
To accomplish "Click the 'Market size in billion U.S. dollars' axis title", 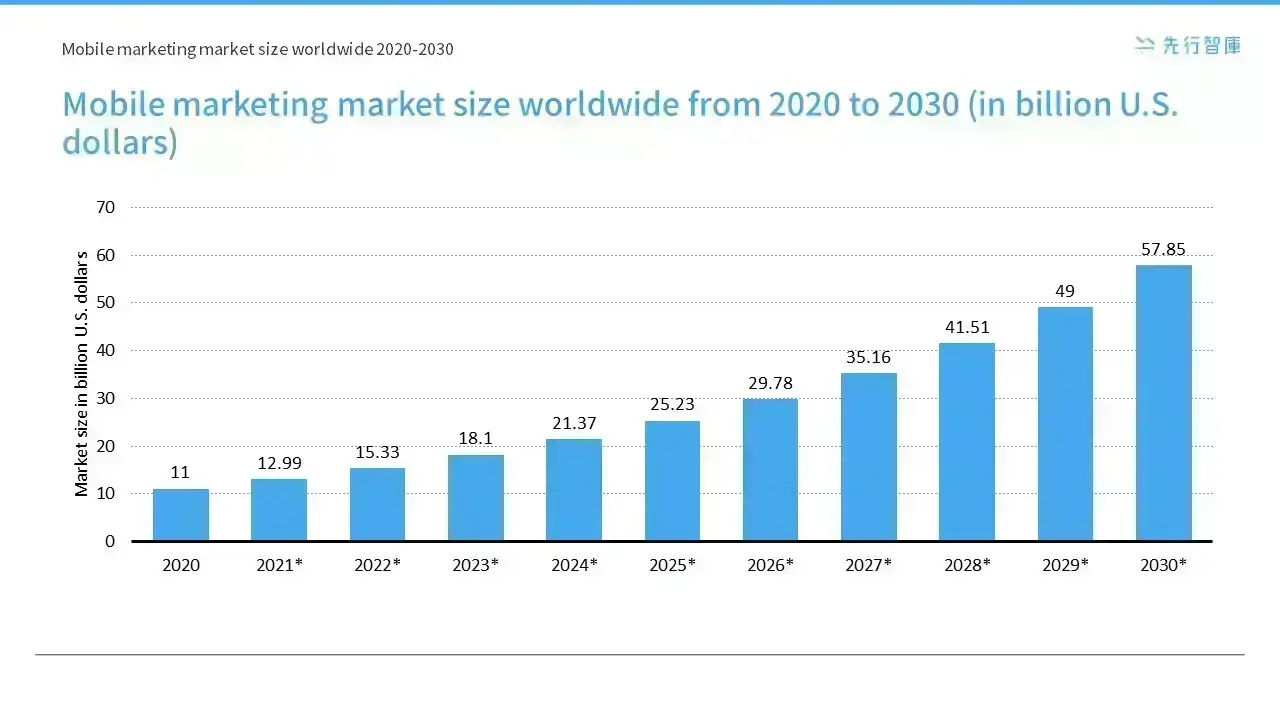I will [82, 374].
